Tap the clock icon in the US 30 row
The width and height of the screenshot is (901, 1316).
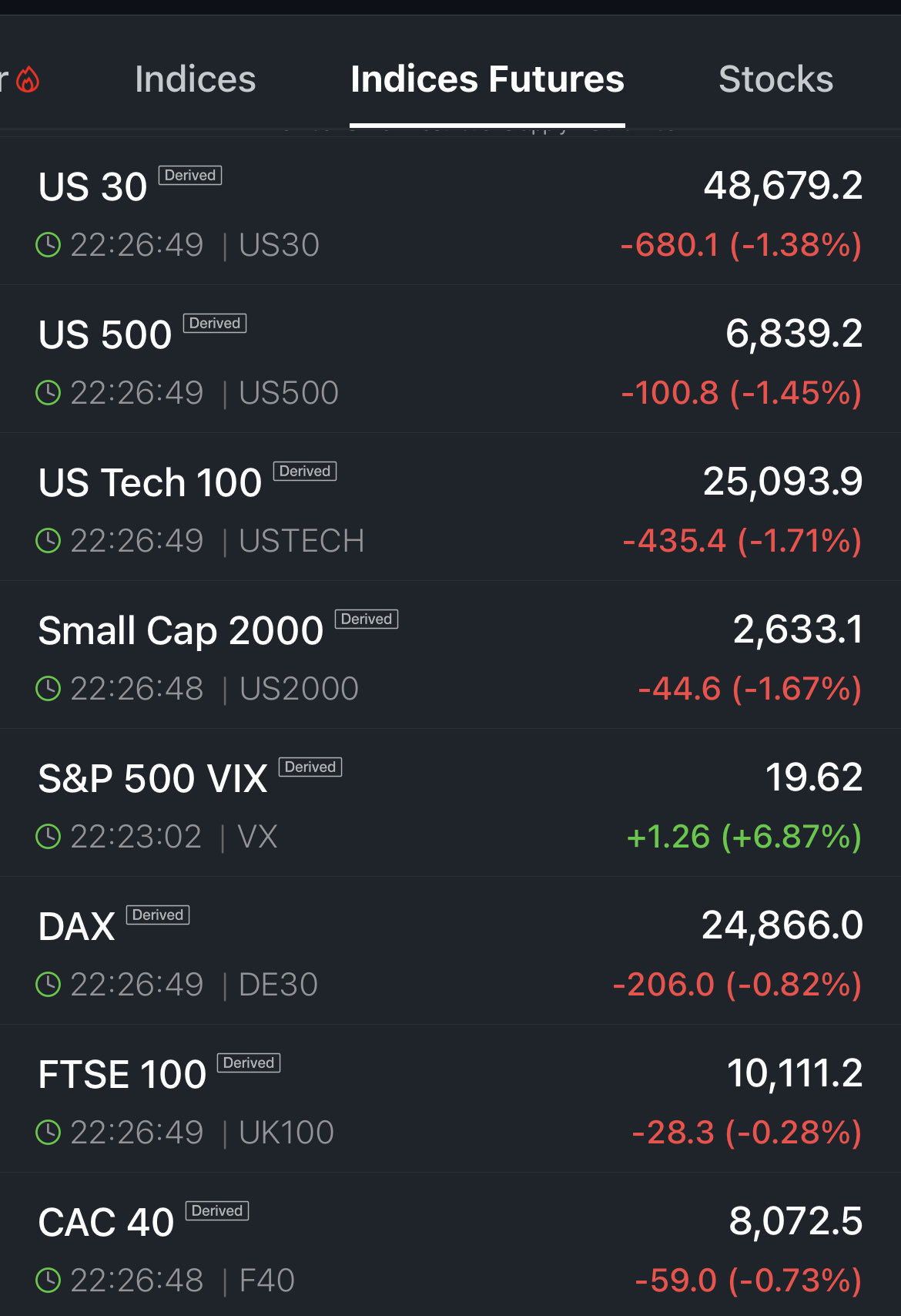[49, 245]
